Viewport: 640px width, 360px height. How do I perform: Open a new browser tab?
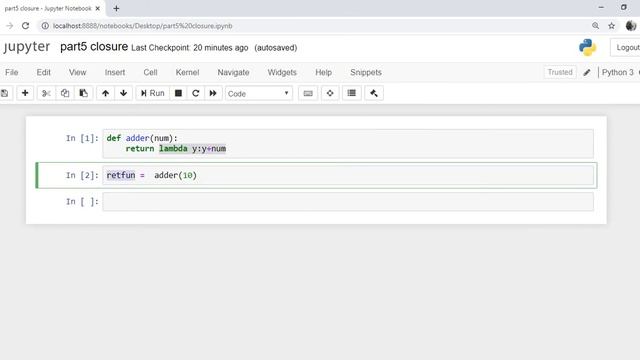pos(116,8)
